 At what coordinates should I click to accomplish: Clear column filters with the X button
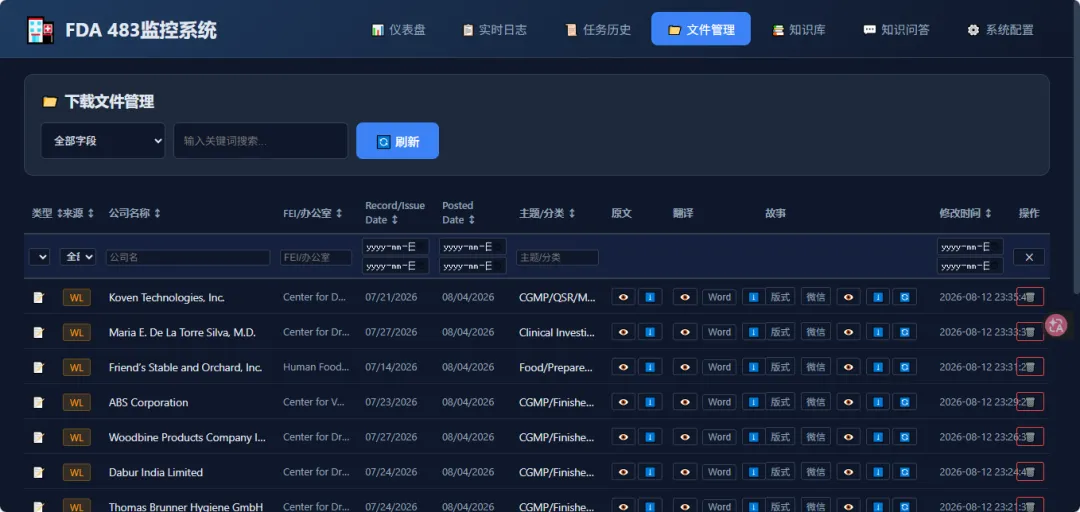pos(1029,257)
